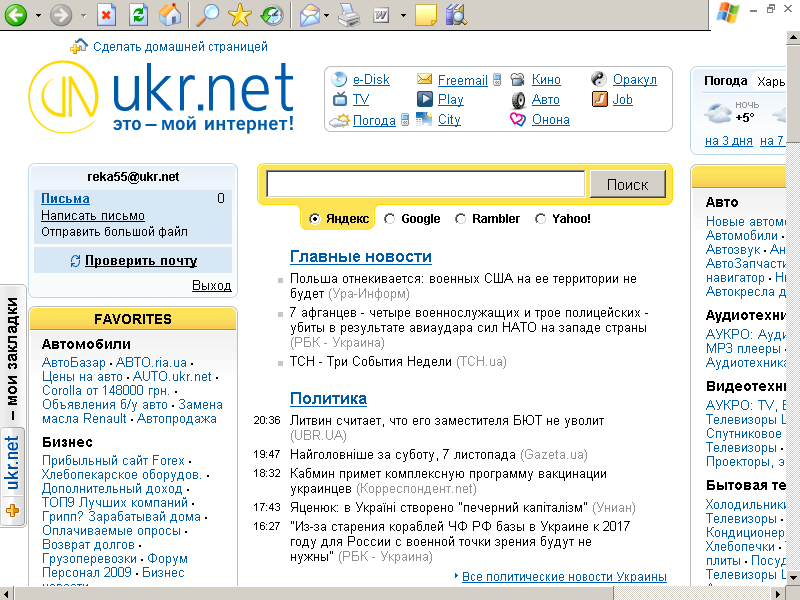Click the Research books toolbar icon

click(x=456, y=14)
